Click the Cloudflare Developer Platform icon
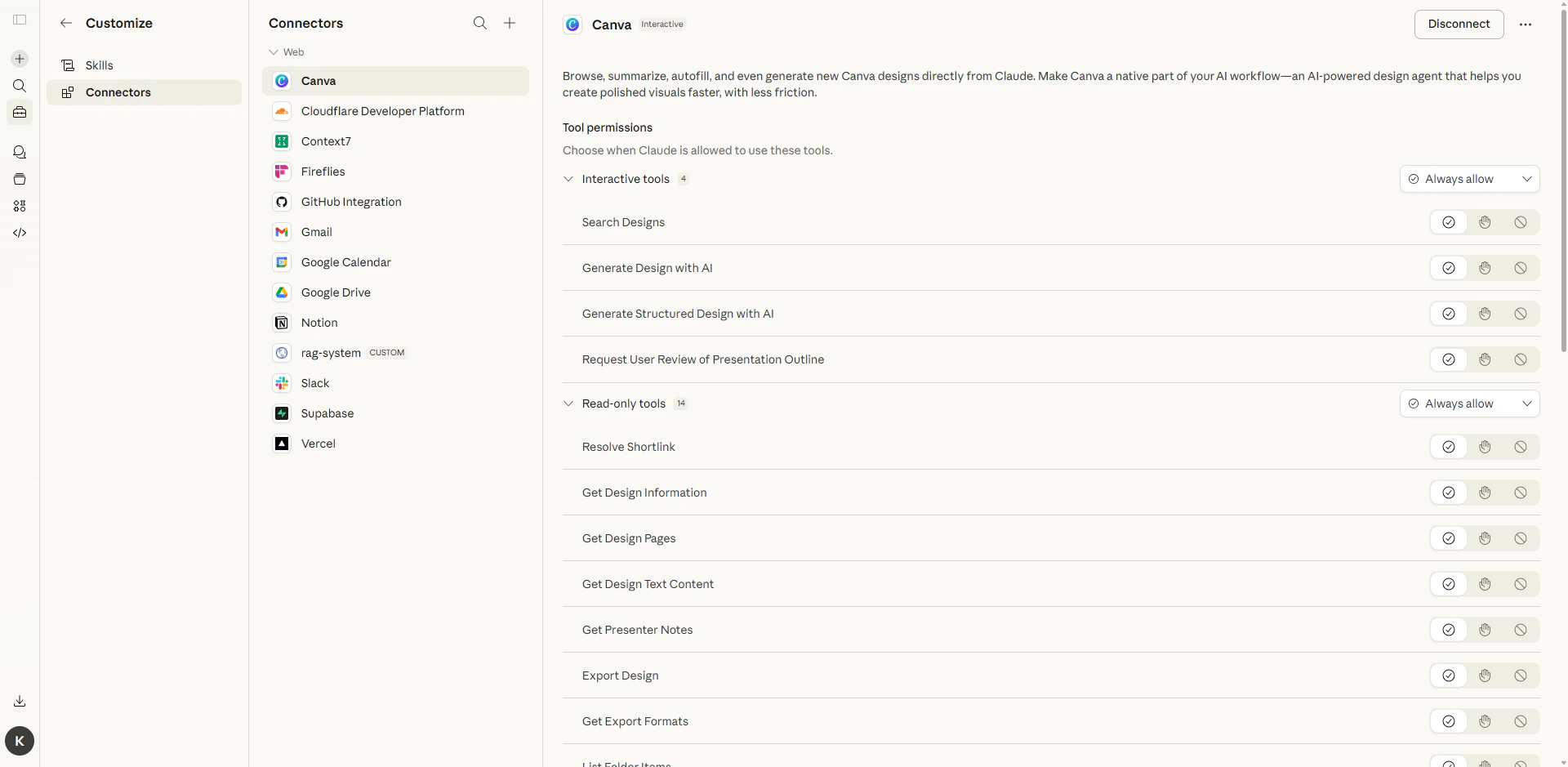Image resolution: width=1568 pixels, height=767 pixels. [282, 111]
